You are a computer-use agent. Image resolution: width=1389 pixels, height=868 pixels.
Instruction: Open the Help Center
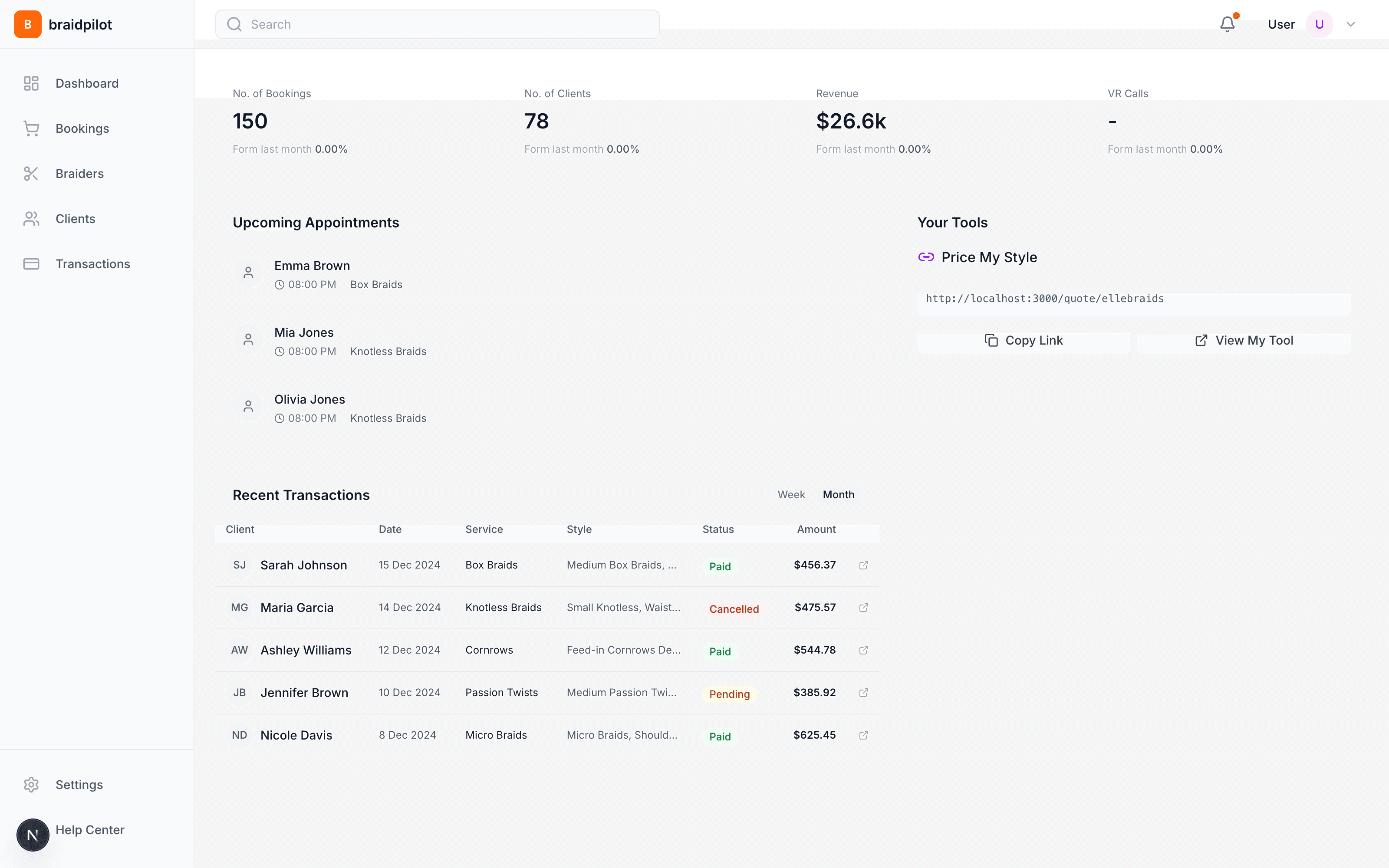pyautogui.click(x=89, y=829)
